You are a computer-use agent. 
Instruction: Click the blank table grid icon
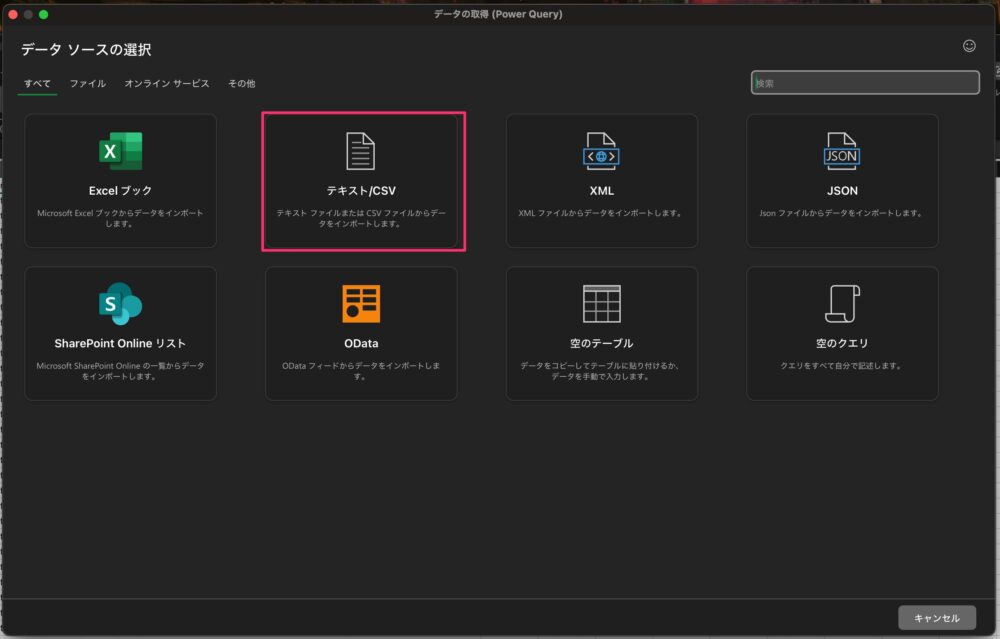click(601, 304)
